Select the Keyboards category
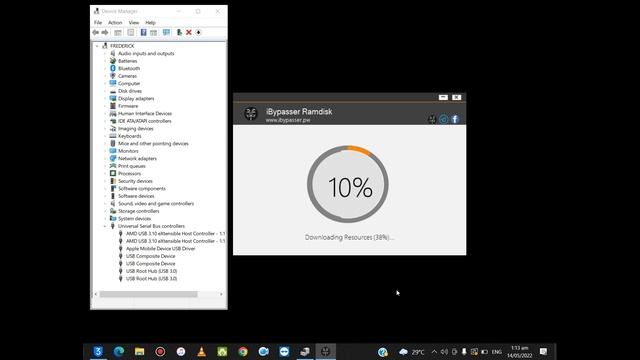Screen dimensions: 640x360 click(x=129, y=136)
